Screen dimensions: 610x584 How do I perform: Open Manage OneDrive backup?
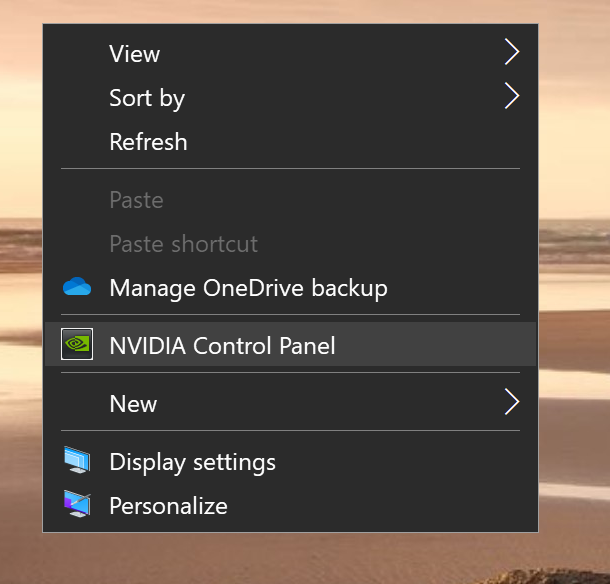click(x=290, y=288)
